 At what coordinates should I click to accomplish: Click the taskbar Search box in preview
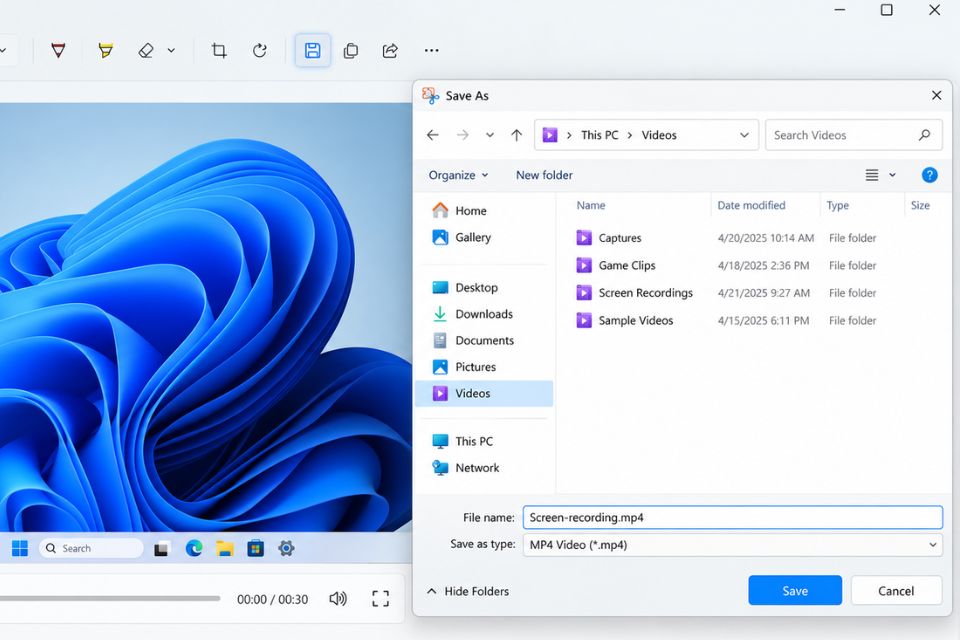(91, 548)
